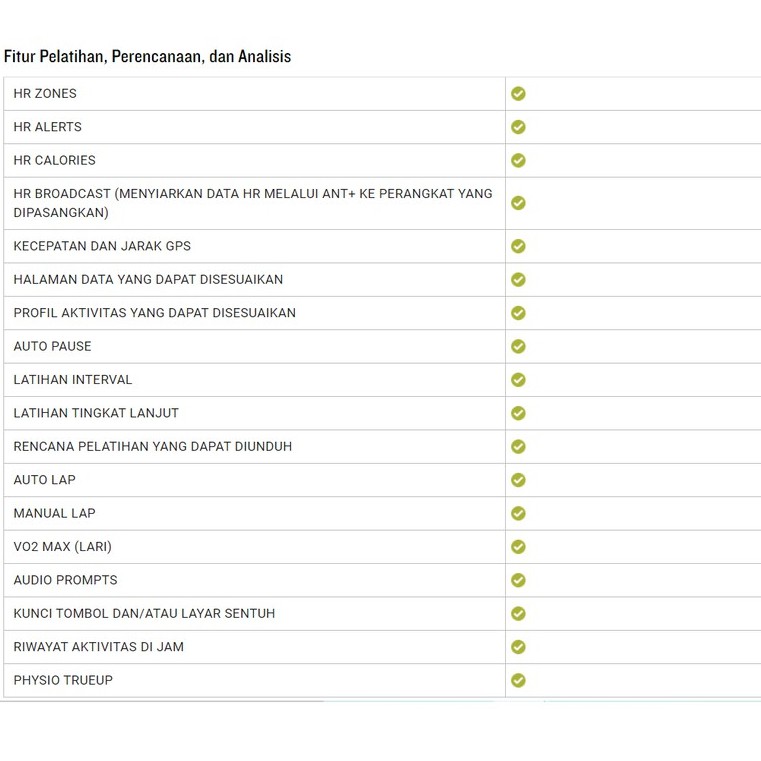
Task: Click the MANUAL LAP checkmark icon
Action: (518, 513)
